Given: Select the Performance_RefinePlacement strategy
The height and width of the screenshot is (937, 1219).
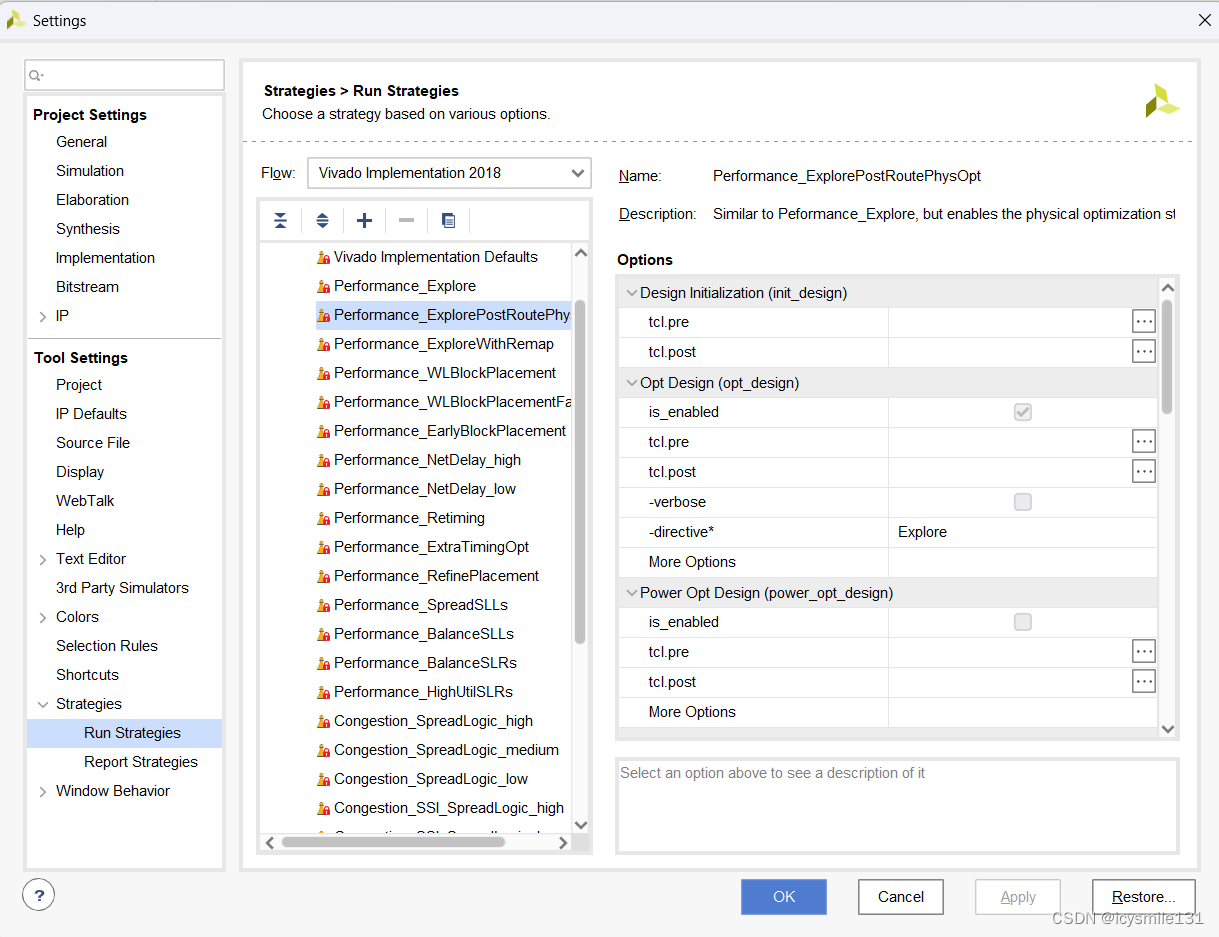Looking at the screenshot, I should click(436, 576).
